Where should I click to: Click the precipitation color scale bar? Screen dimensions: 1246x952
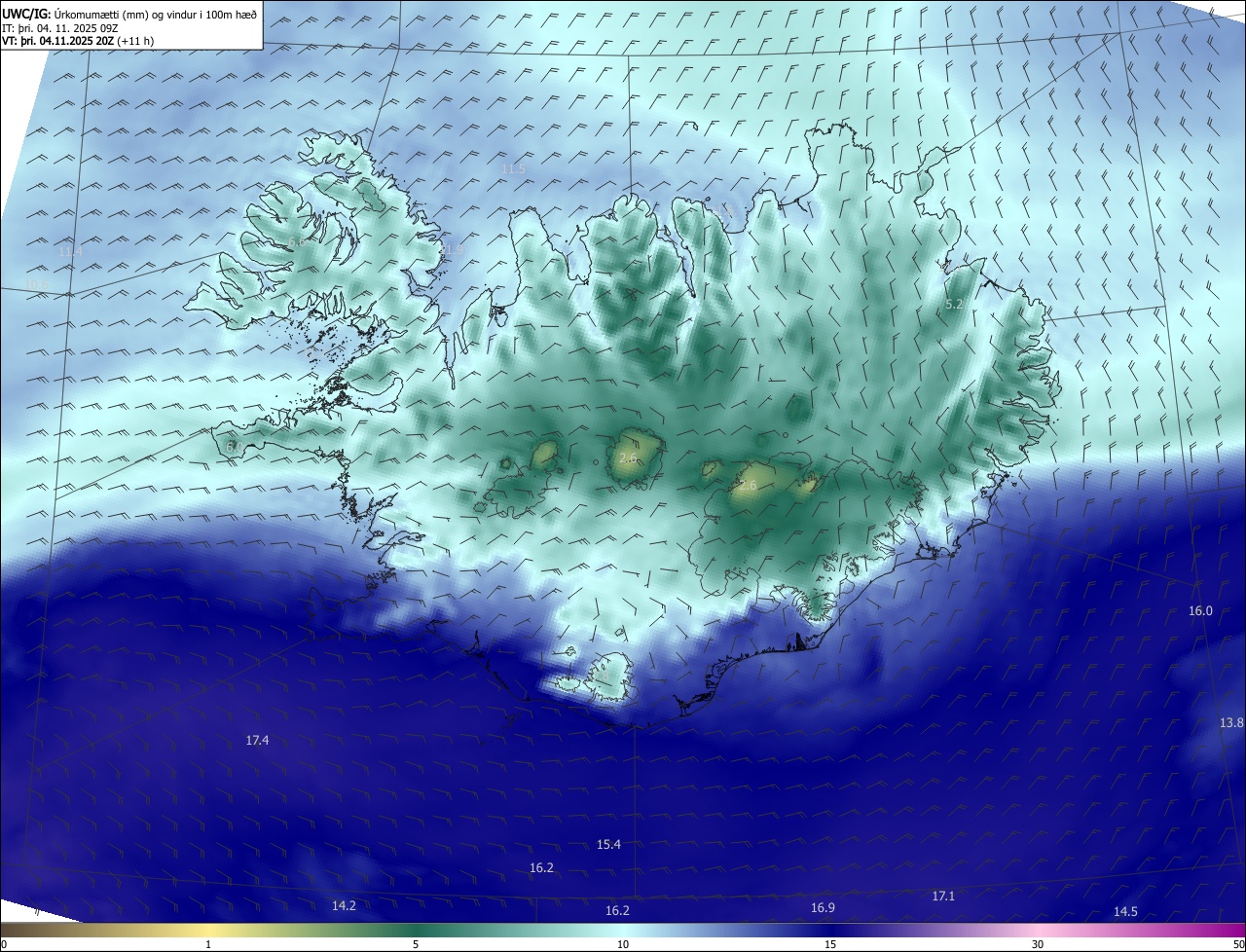pyautogui.click(x=623, y=930)
